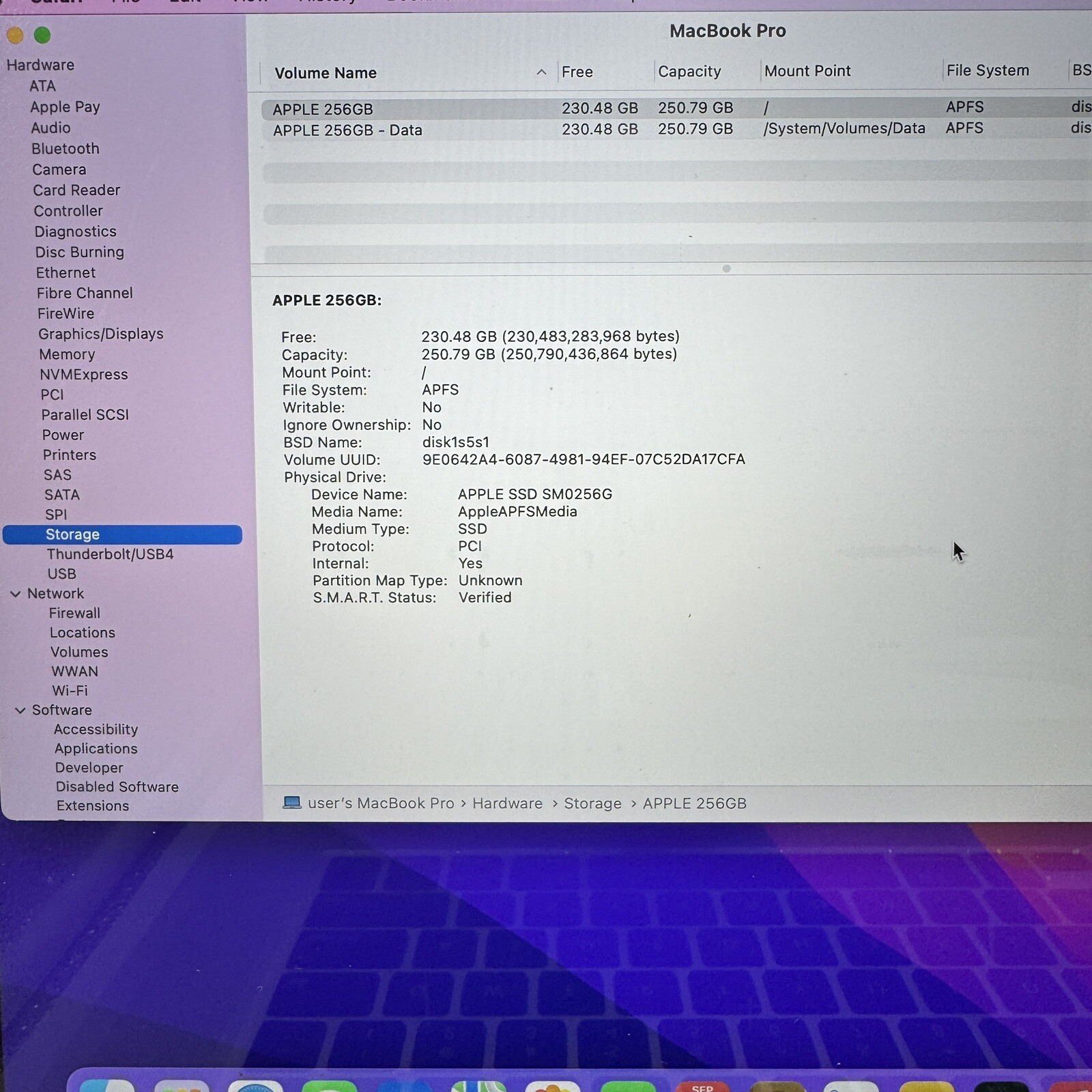Sort by the Mount Point column
Viewport: 1092px width, 1092px height.
tap(807, 71)
